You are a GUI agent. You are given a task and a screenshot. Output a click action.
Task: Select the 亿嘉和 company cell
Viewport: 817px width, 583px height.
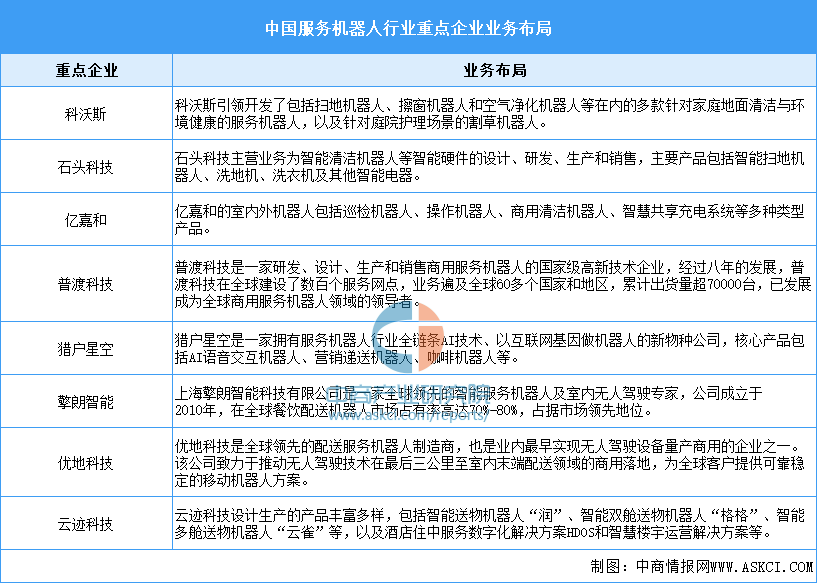coord(85,220)
